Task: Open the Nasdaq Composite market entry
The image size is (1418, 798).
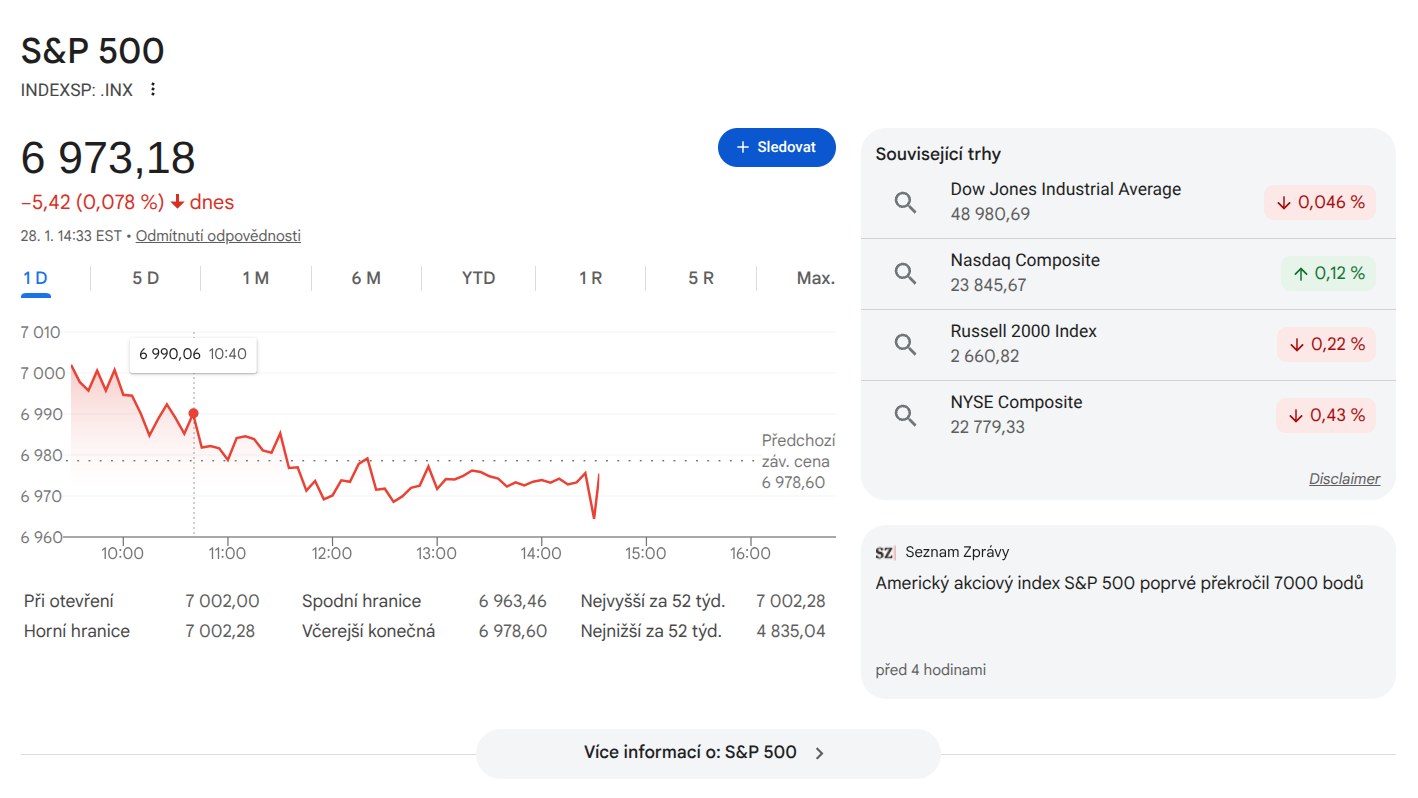Action: tap(1128, 273)
